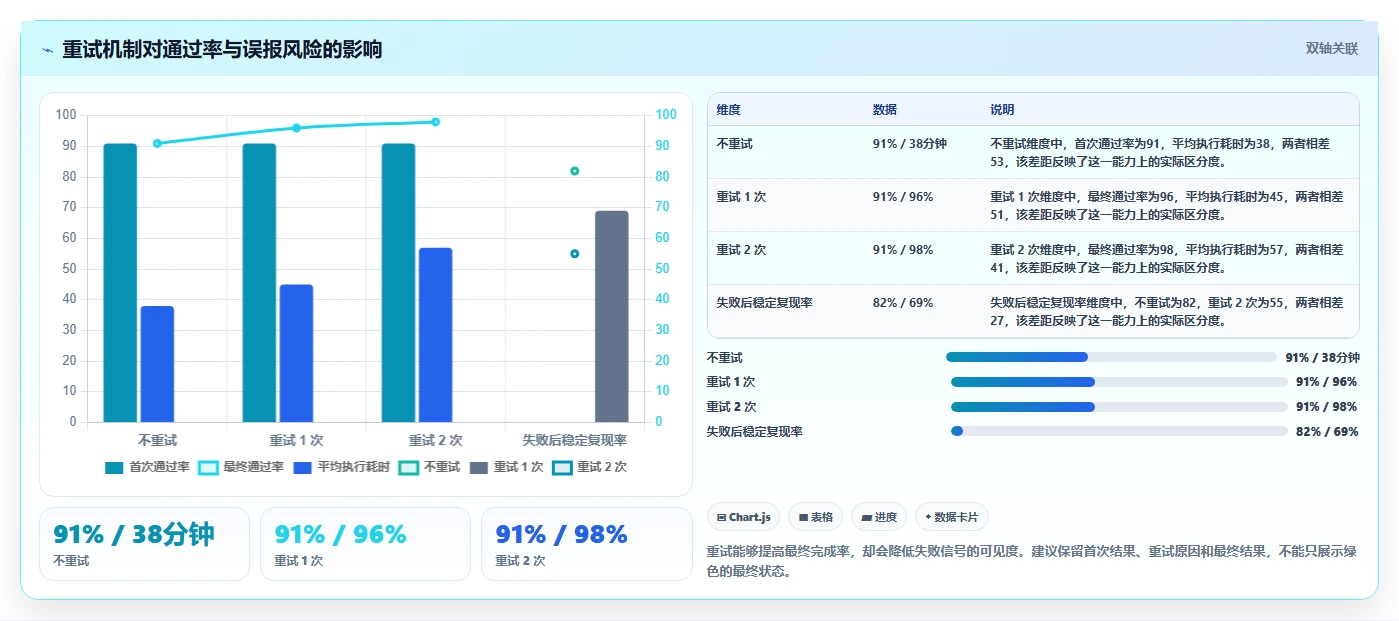Click the square icon in the 表格 chip
Image resolution: width=1399 pixels, height=621 pixels.
click(803, 517)
